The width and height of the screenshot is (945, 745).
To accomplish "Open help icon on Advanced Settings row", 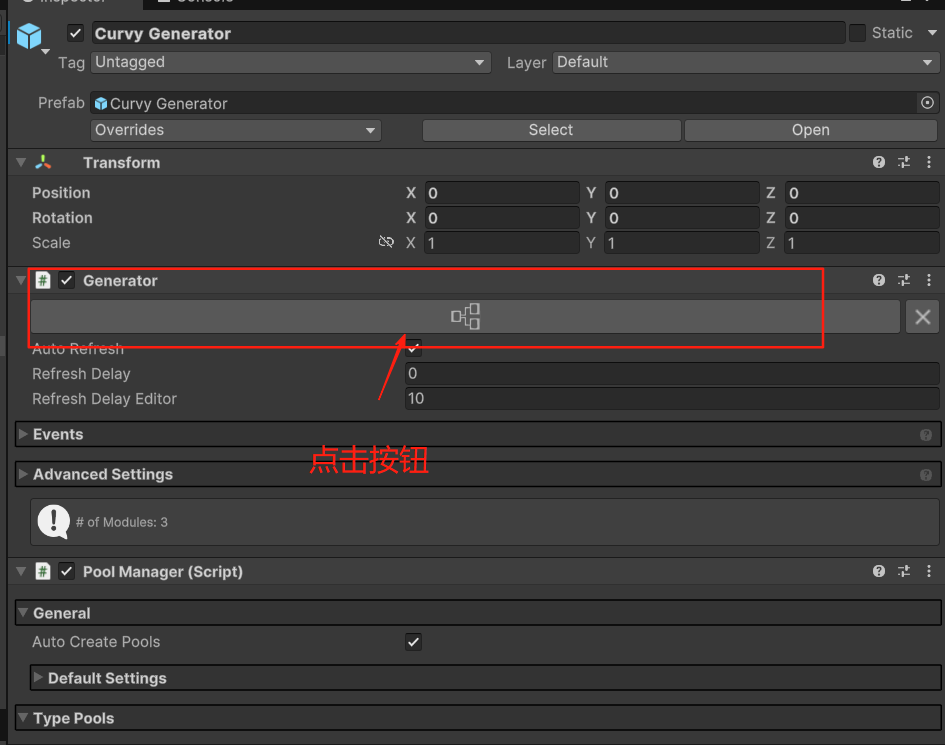I will click(926, 475).
